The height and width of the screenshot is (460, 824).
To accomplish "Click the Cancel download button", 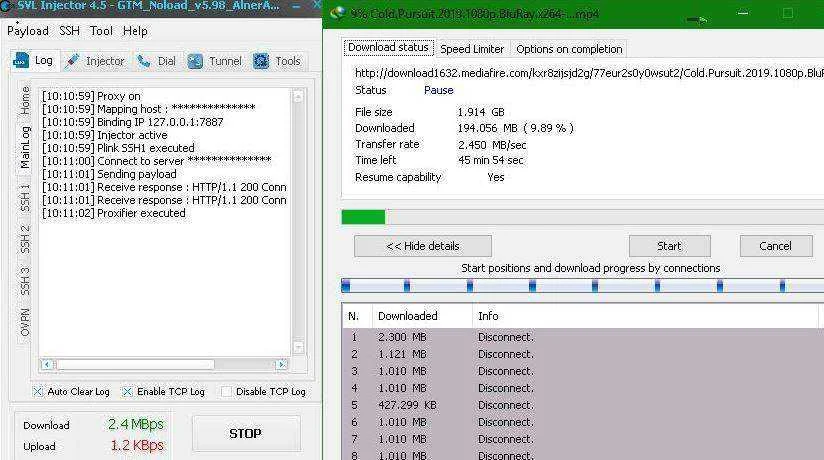I will pyautogui.click(x=776, y=246).
